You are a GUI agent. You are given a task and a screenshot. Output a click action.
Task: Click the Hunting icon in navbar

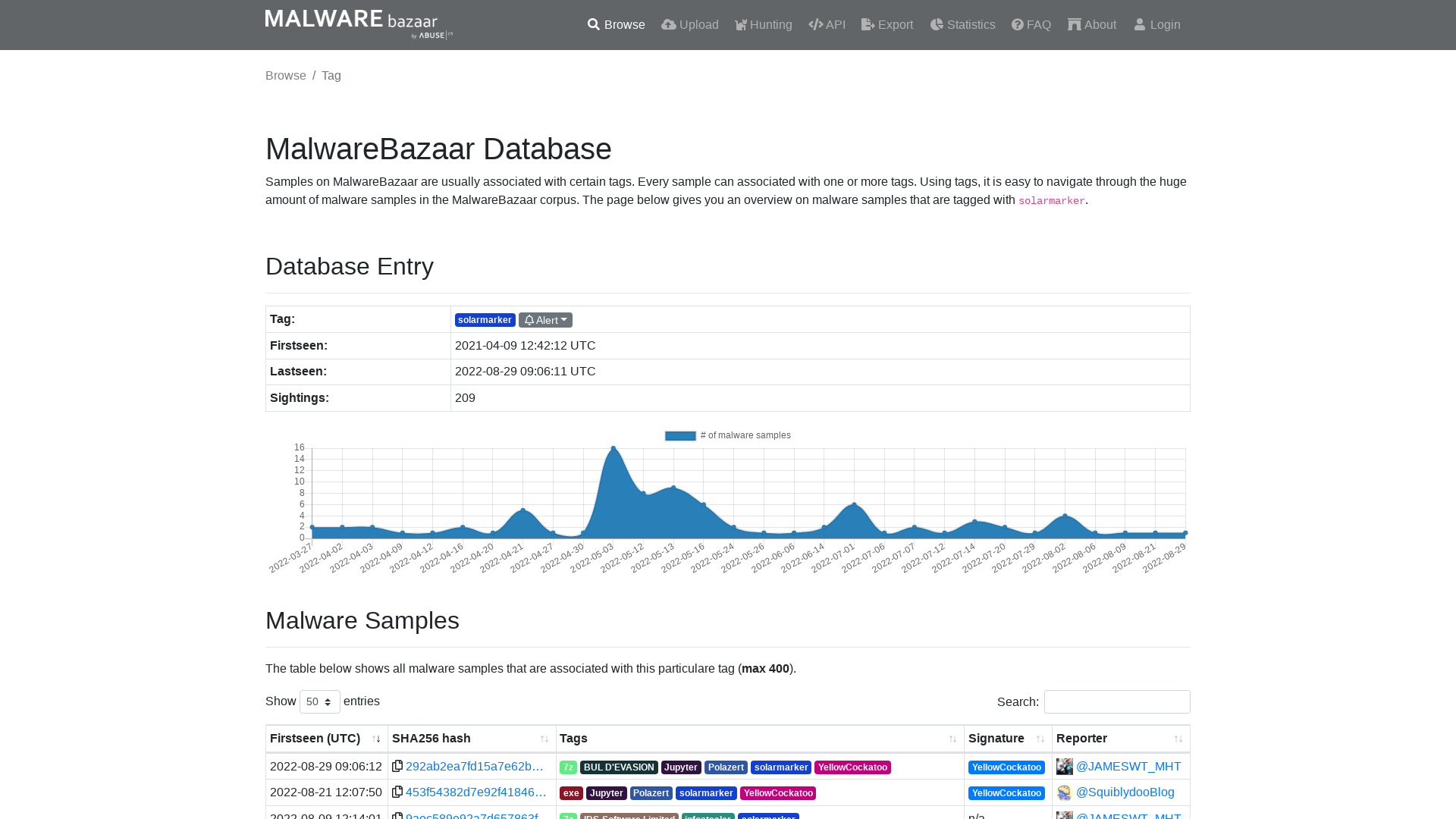tap(741, 25)
